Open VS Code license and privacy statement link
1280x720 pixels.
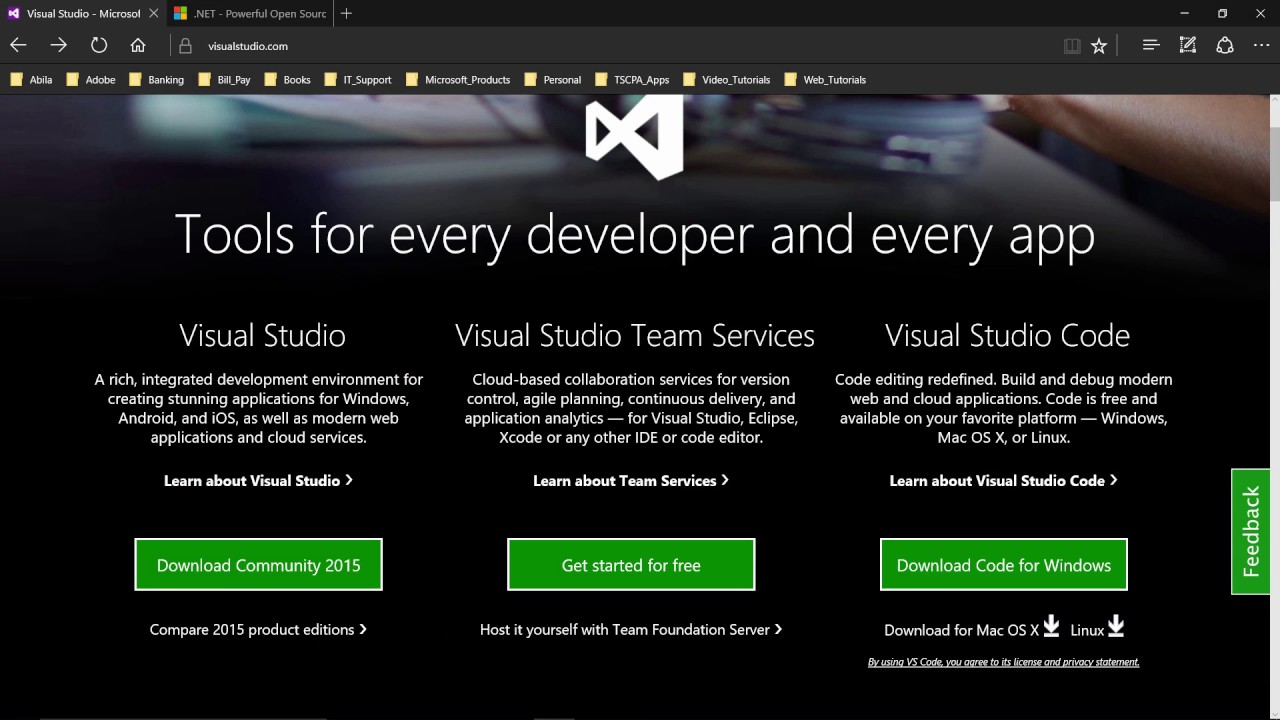1004,662
